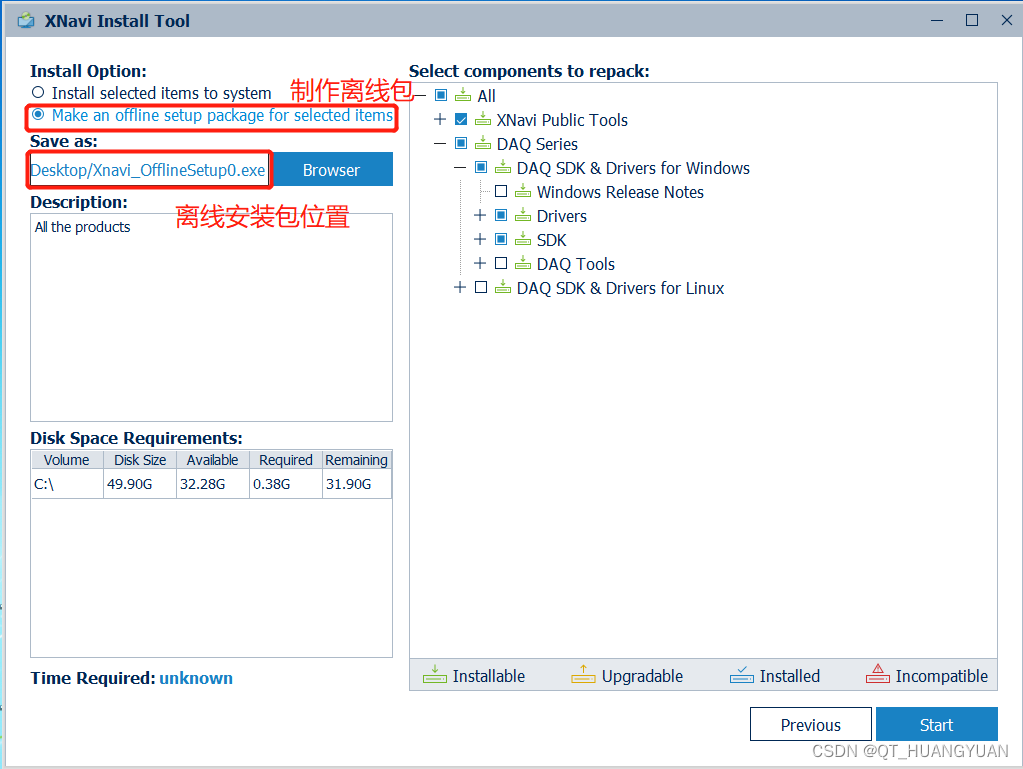Click the red Incompatible legend icon
The image size is (1023, 769).
pyautogui.click(x=878, y=674)
